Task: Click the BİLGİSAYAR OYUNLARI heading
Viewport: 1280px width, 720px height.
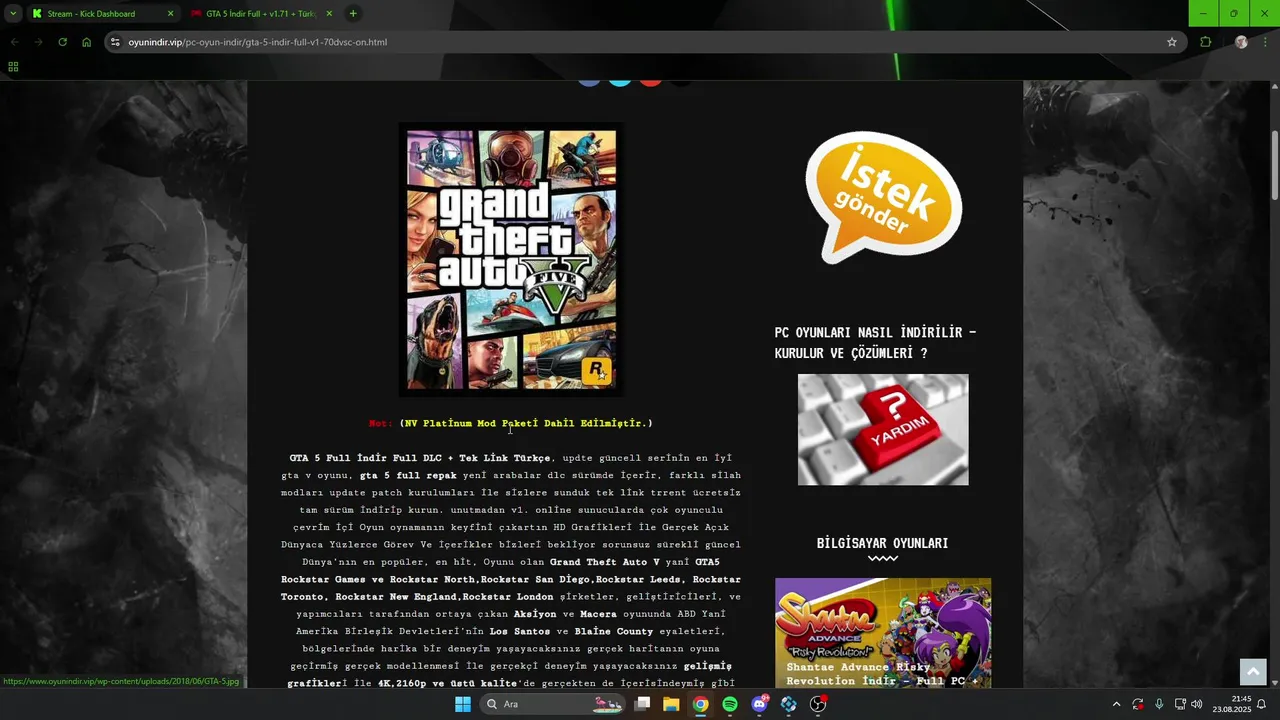Action: 882,543
